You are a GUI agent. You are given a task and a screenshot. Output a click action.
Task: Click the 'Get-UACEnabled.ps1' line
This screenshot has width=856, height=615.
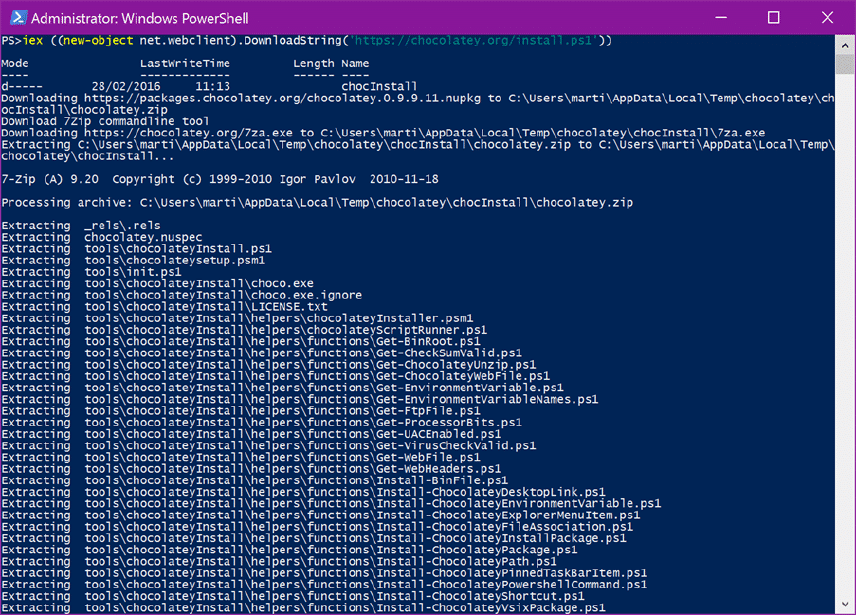pos(251,434)
